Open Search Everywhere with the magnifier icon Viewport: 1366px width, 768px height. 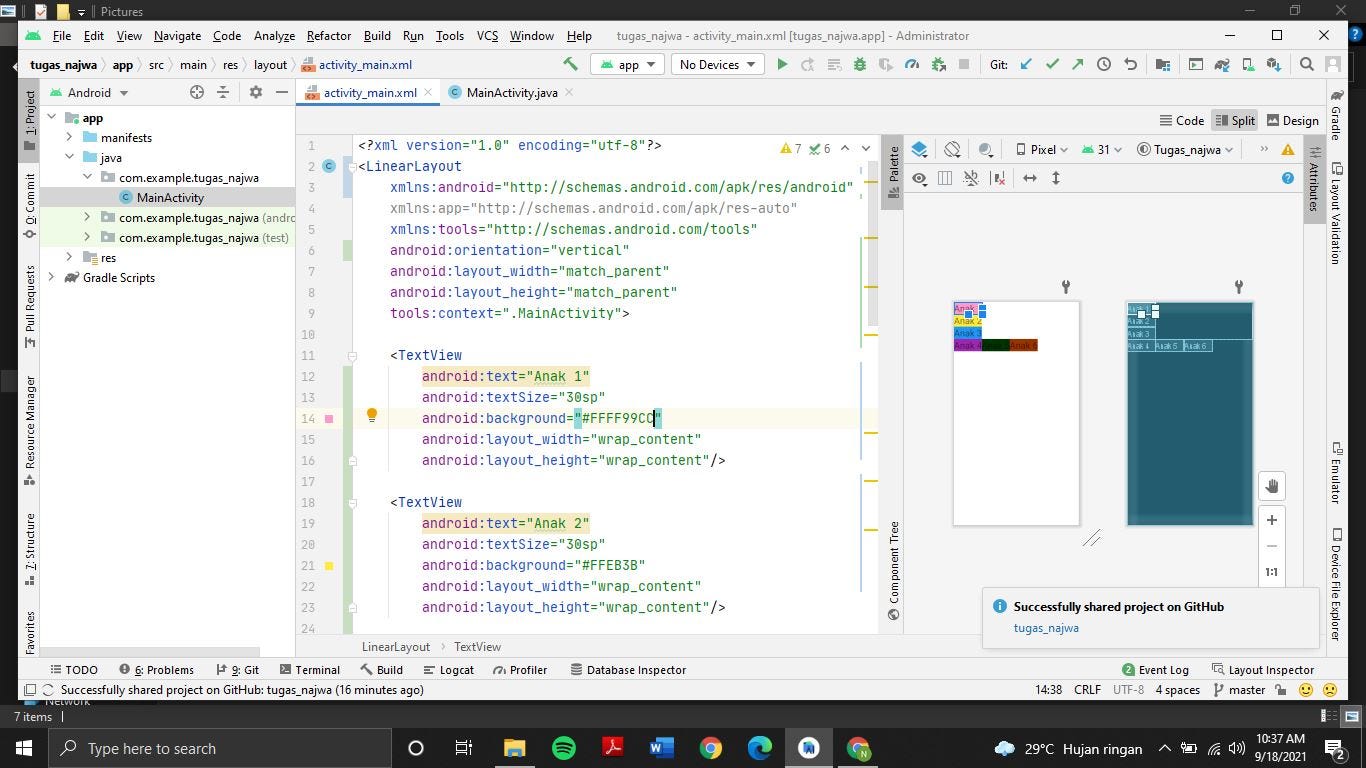coord(1306,63)
